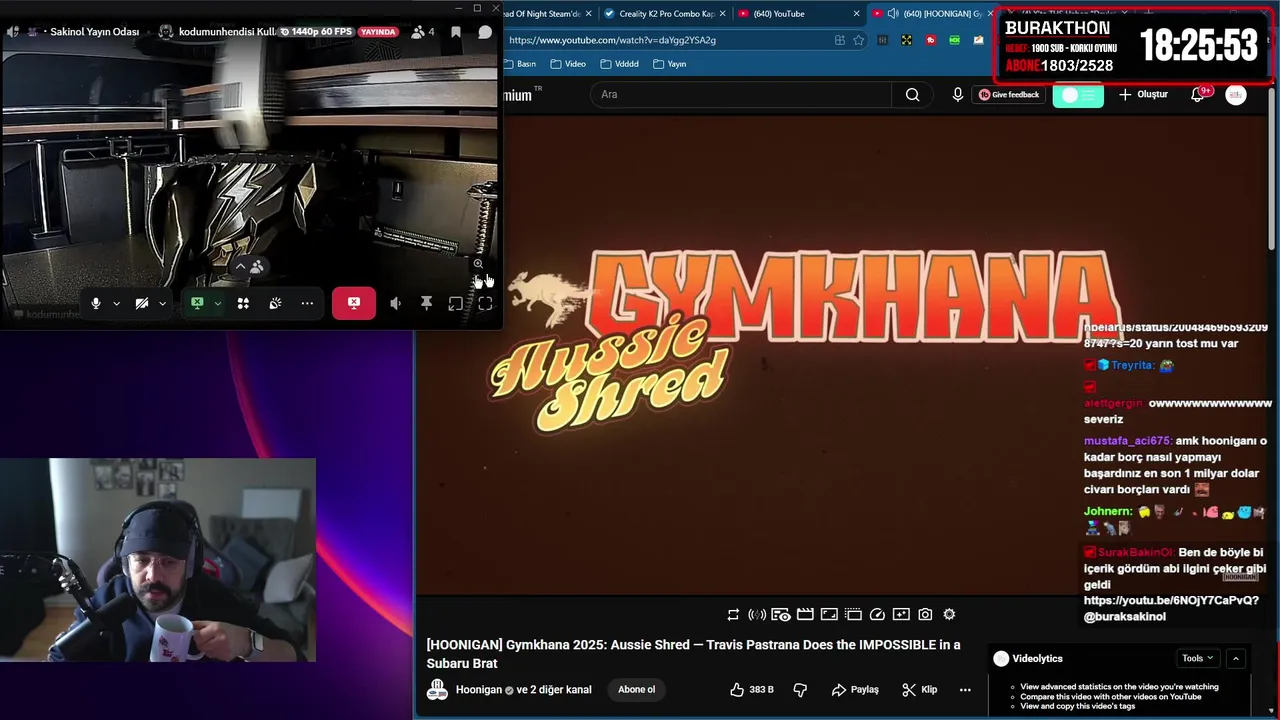Click the YouTube Ara search field
Viewport: 1280px width, 720px height.
coord(740,94)
